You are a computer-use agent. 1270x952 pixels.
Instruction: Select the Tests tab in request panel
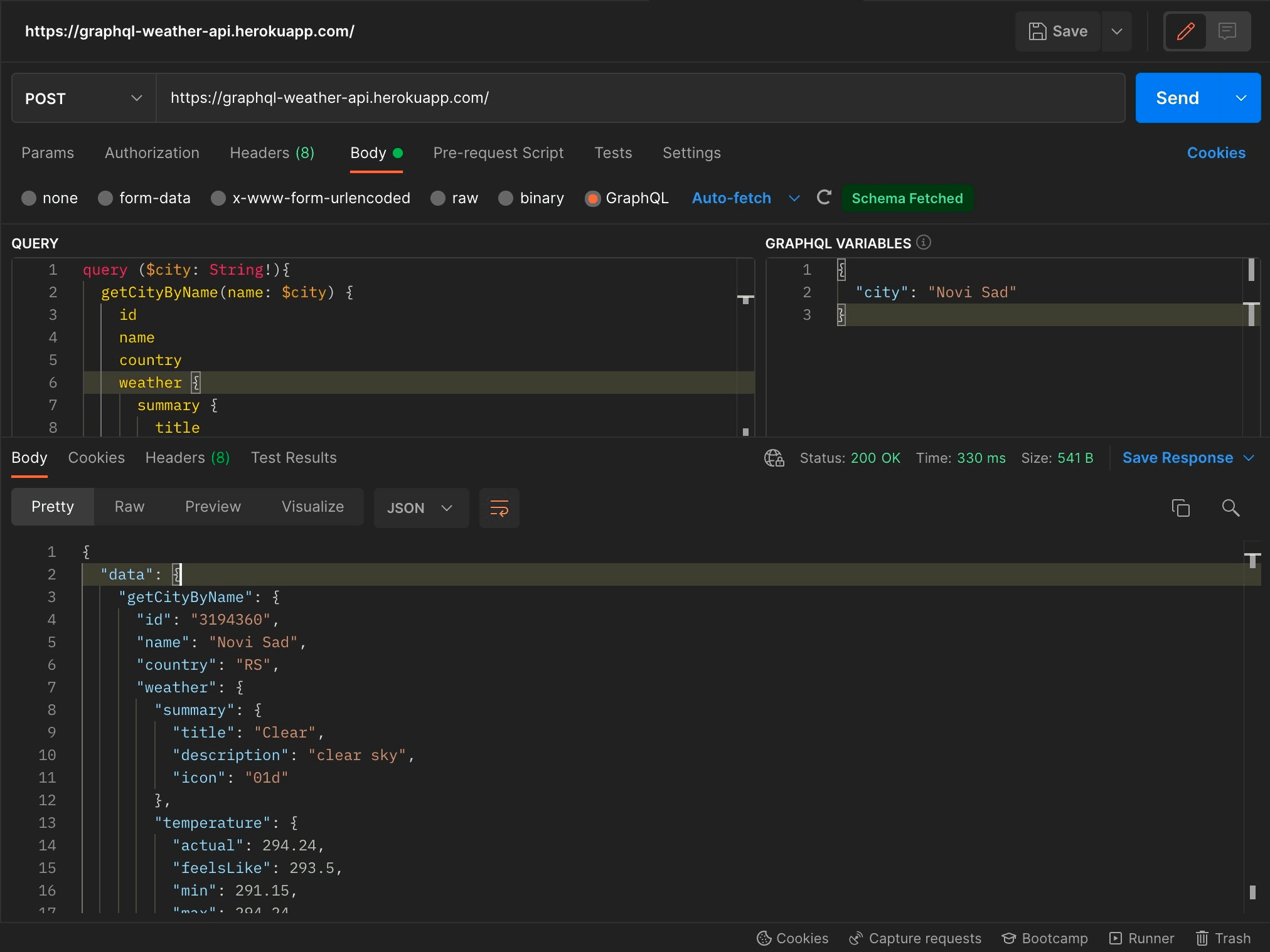tap(613, 153)
